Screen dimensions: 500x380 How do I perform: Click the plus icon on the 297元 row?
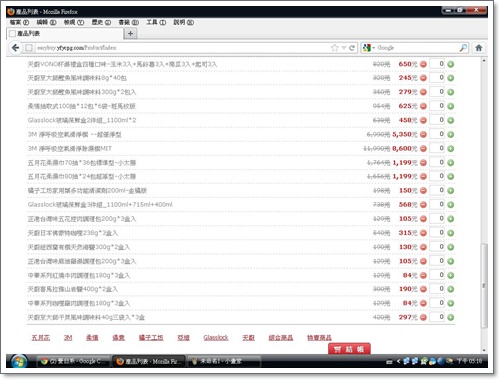[451, 317]
